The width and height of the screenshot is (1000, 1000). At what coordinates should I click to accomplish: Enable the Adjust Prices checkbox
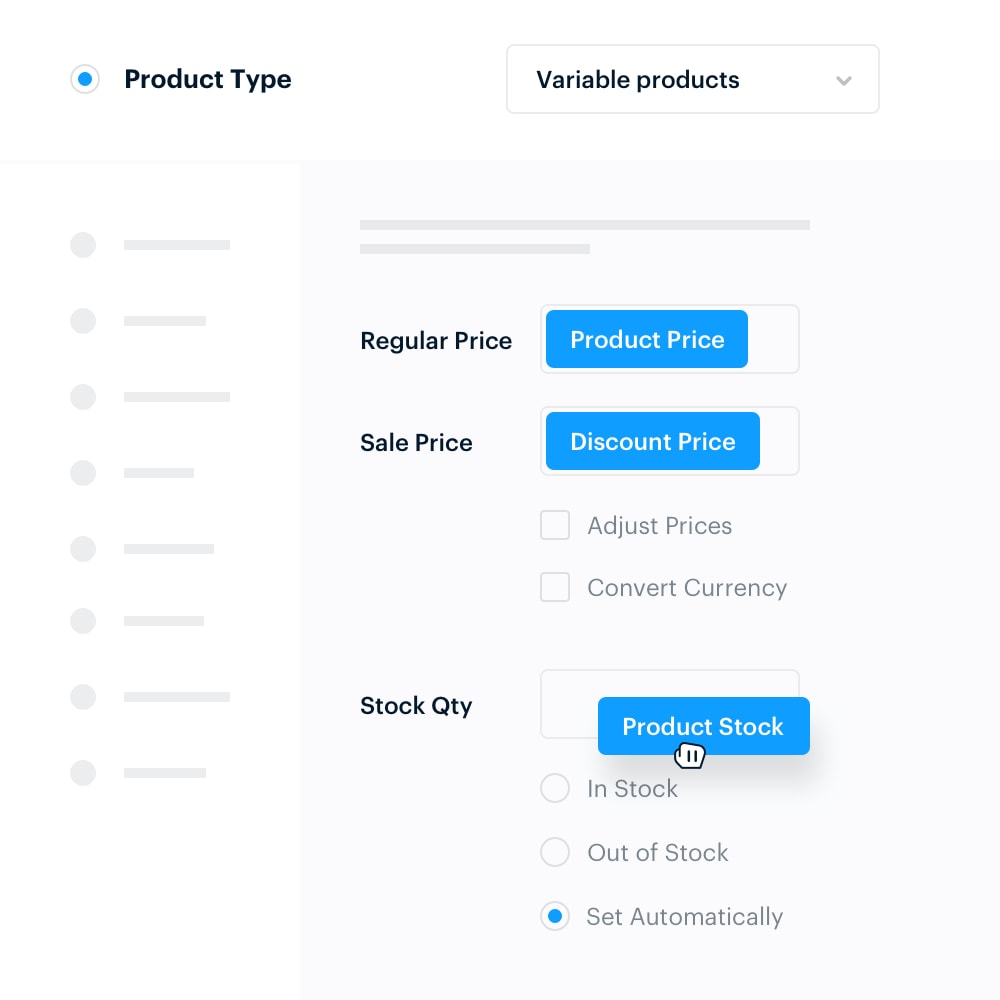coord(555,525)
